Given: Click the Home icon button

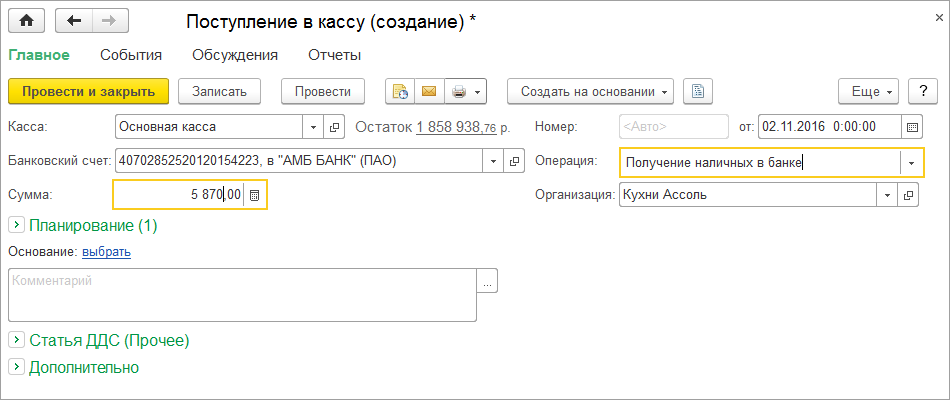Looking at the screenshot, I should click(x=27, y=20).
